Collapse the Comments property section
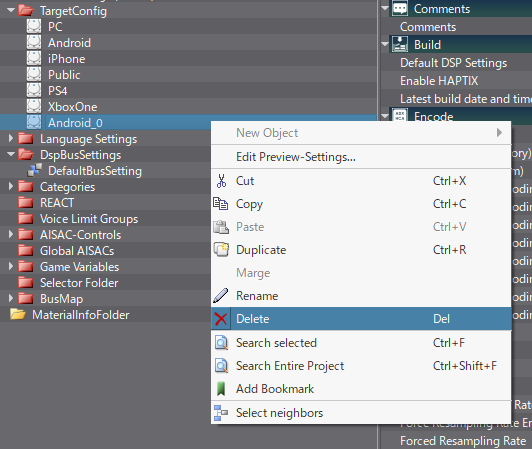This screenshot has height=449, width=532. pos(385,8)
